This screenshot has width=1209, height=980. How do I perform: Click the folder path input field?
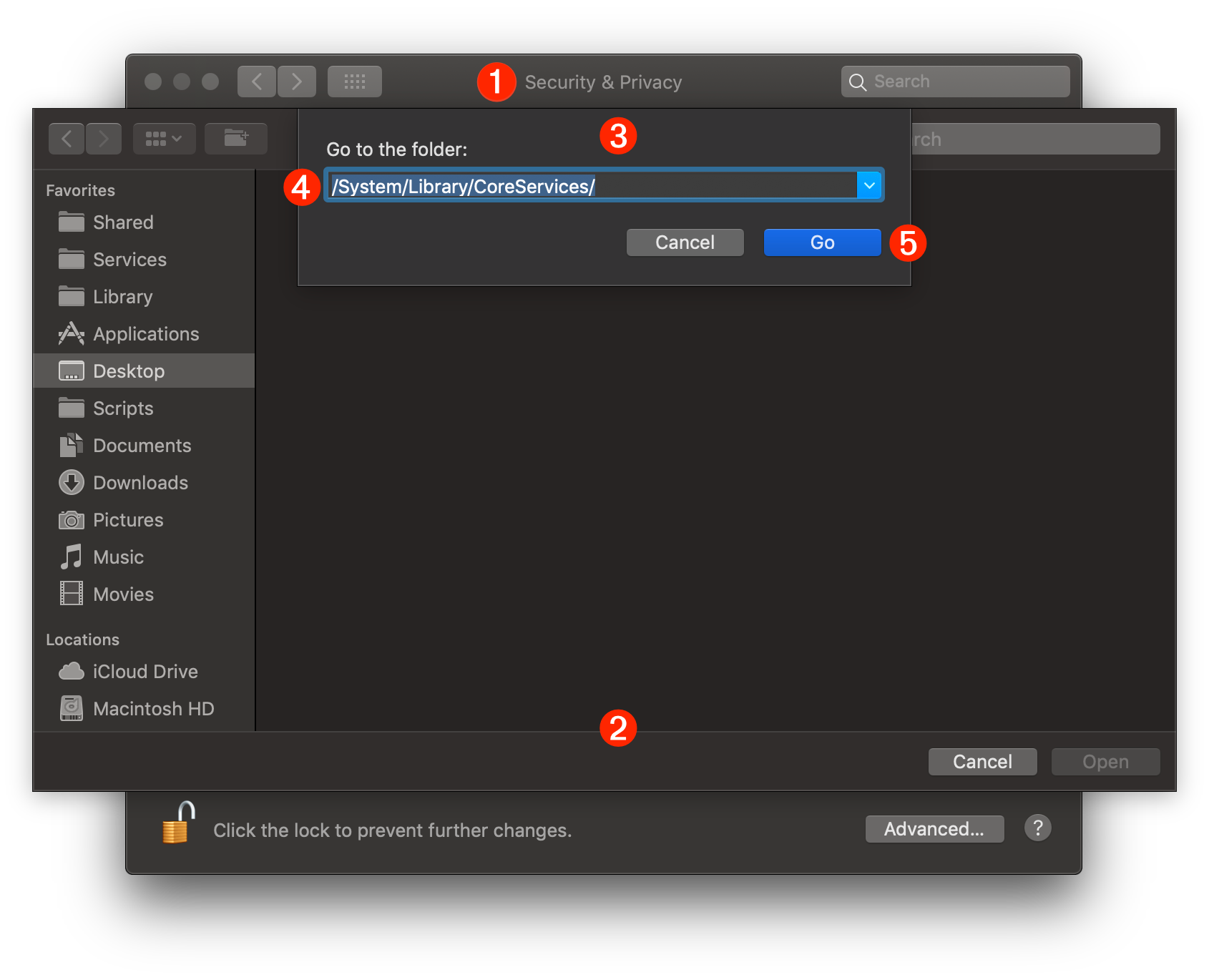(x=594, y=185)
